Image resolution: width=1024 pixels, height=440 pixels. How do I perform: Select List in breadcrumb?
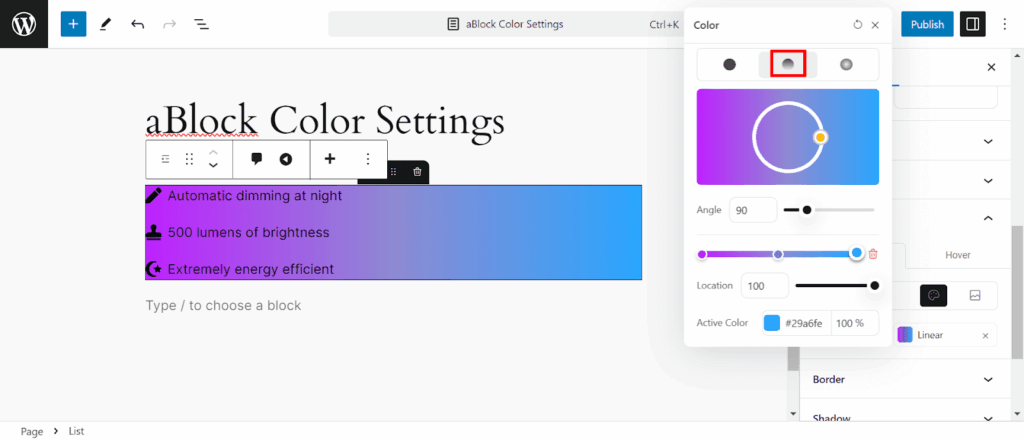click(76, 432)
